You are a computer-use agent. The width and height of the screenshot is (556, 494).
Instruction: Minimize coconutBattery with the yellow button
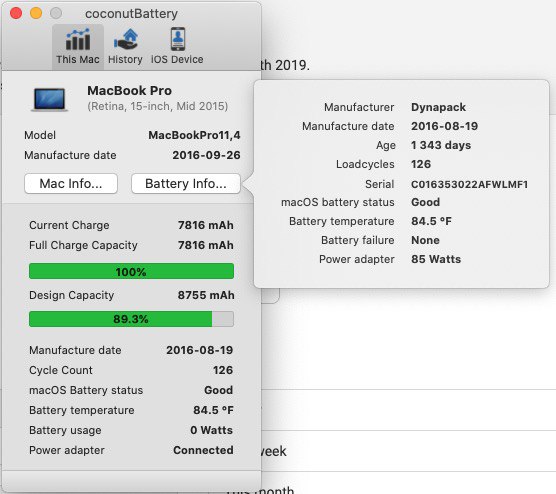coord(36,13)
